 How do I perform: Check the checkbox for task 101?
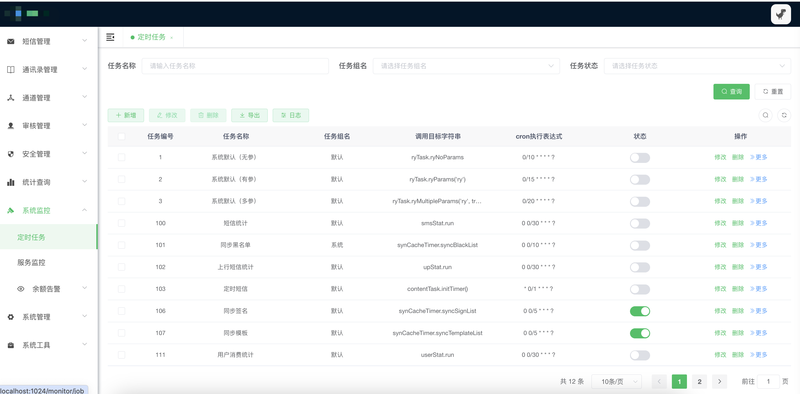(x=121, y=245)
